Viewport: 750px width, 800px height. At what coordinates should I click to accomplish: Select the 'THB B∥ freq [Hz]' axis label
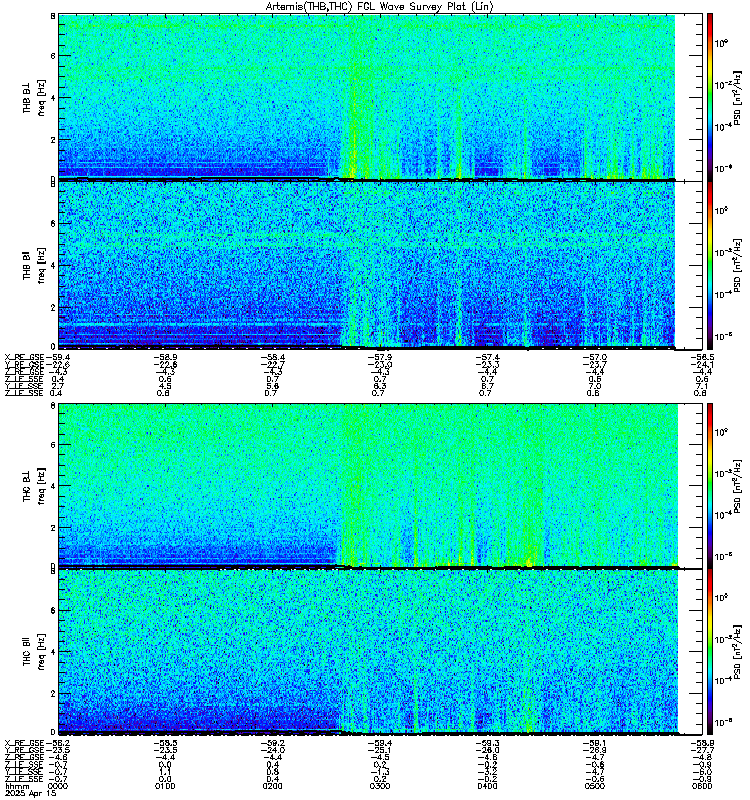point(34,265)
